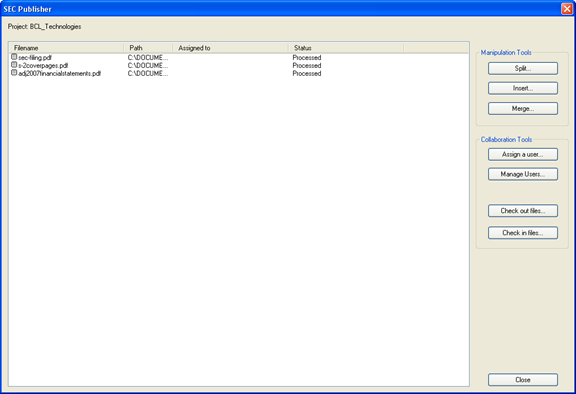576x394 pixels.
Task: Sort by the Path column header
Action: 148,48
